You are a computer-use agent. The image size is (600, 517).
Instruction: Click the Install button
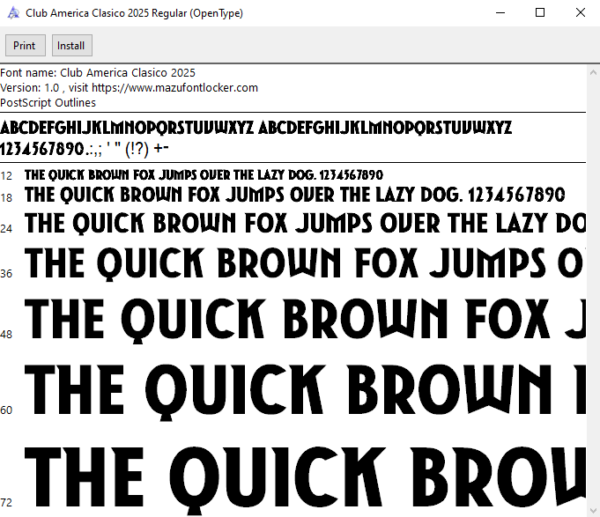(72, 45)
